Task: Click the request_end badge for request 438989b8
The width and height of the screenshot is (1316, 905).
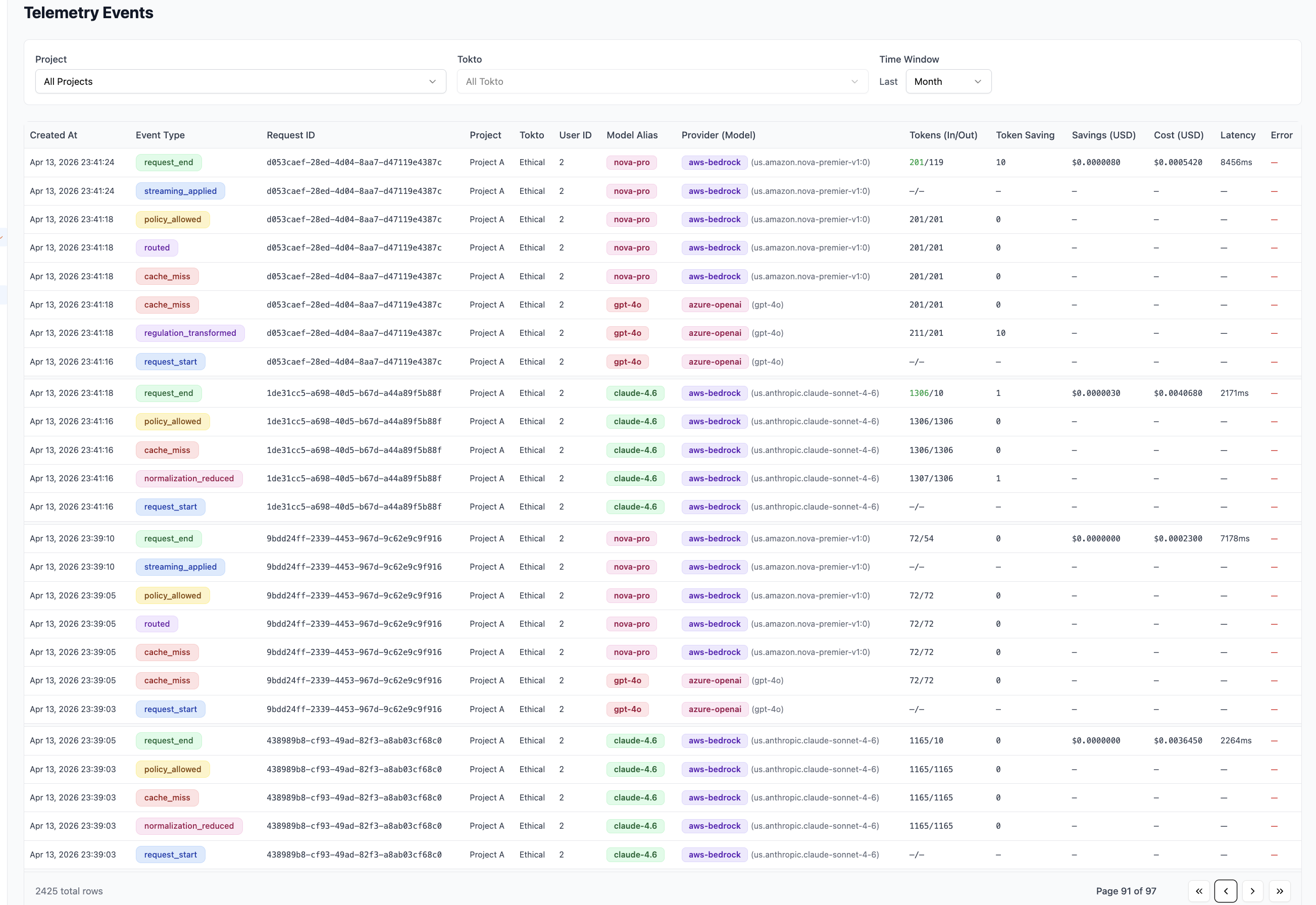Action: [x=168, y=740]
